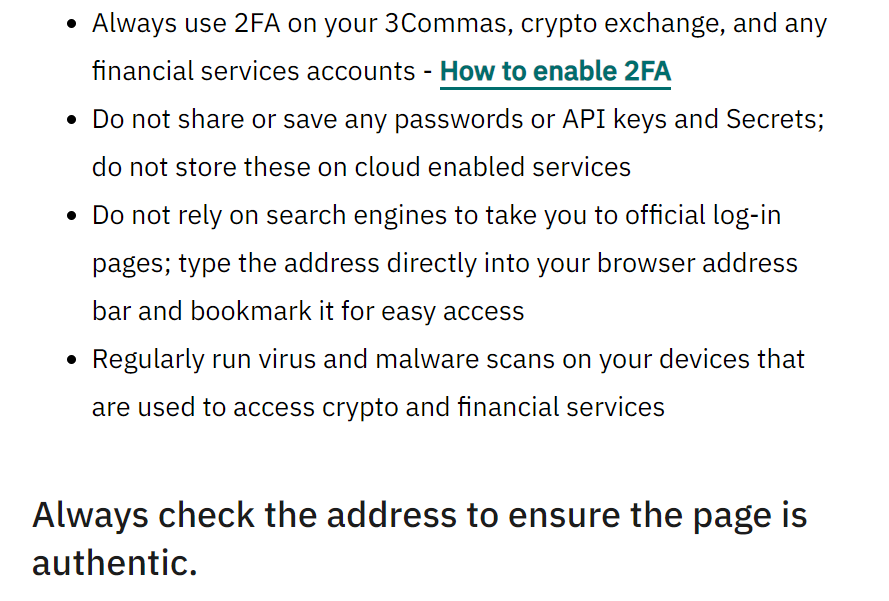The image size is (889, 601).
Task: Click the bullet before 'Do not rely'
Action: [72, 216]
